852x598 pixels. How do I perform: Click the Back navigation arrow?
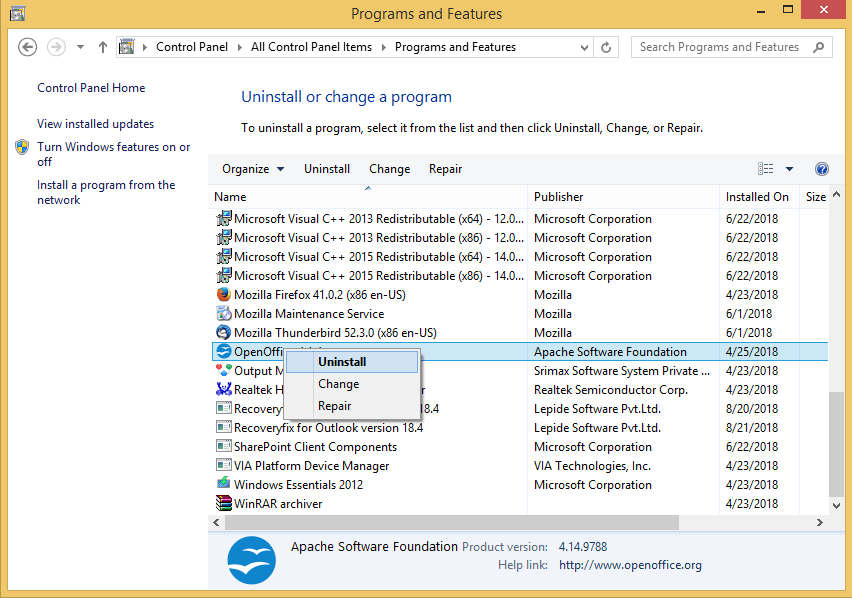click(x=28, y=47)
